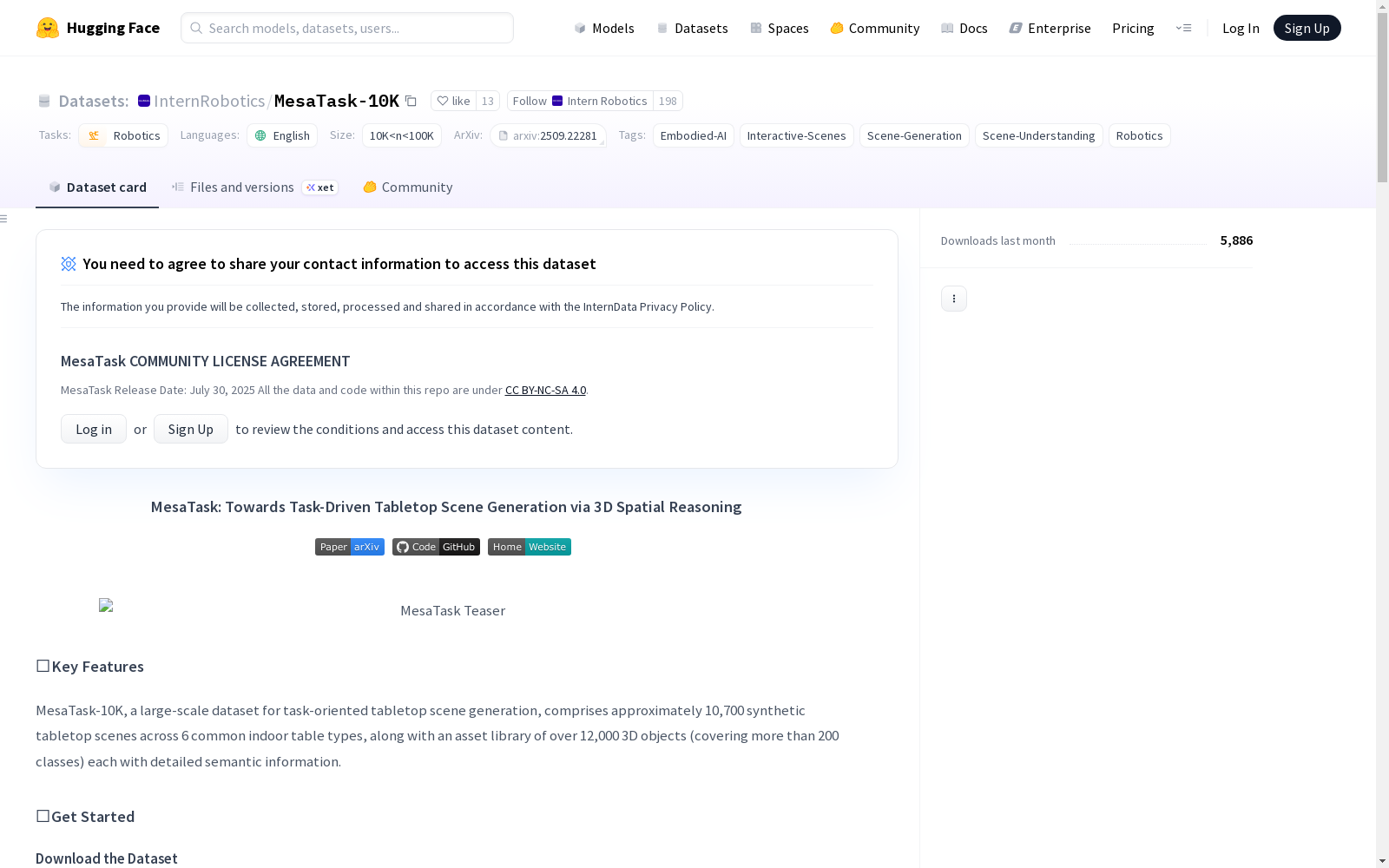This screenshot has height=868, width=1389.
Task: Select the Dataset card tab
Action: tap(97, 187)
